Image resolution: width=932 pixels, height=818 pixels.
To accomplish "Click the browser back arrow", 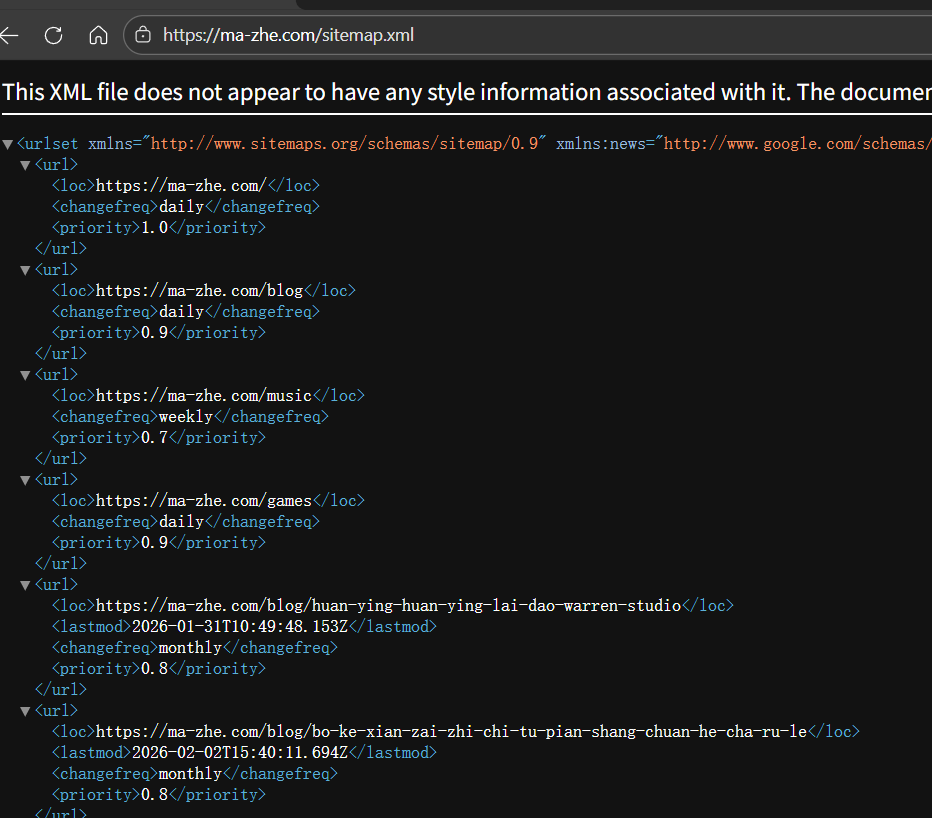I will pyautogui.click(x=10, y=35).
